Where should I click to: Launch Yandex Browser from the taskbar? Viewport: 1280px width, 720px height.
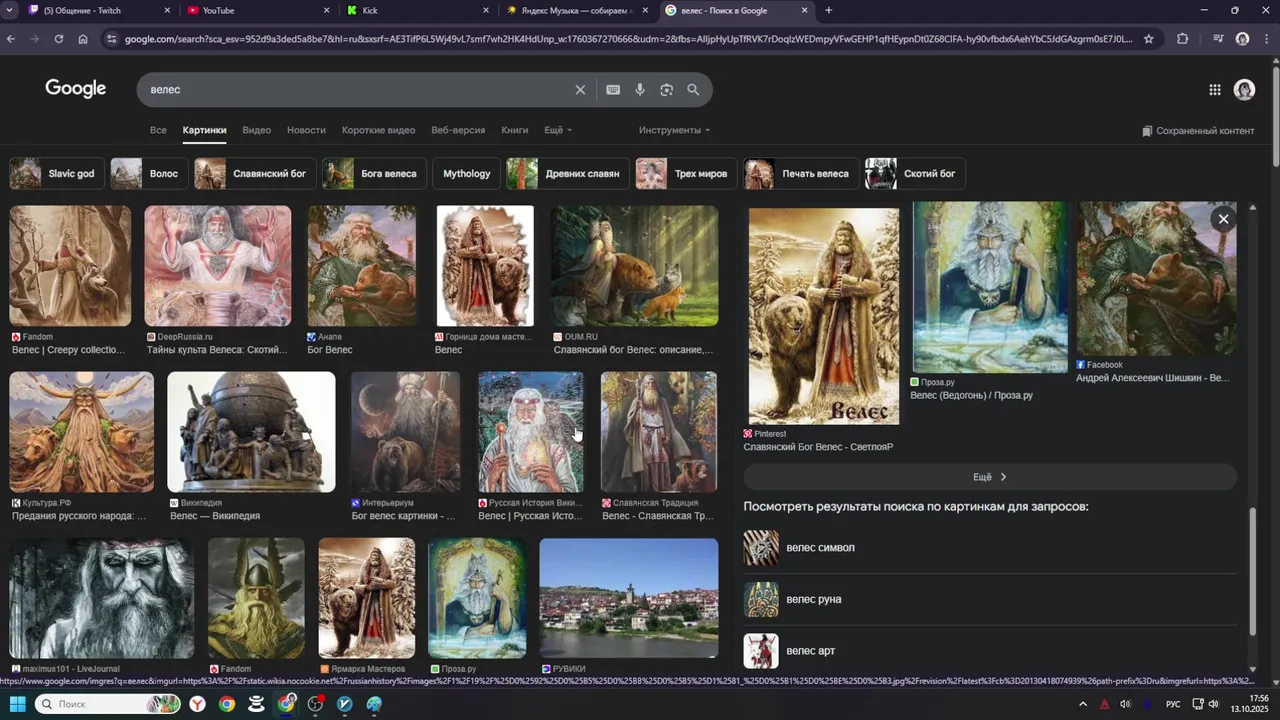199,704
